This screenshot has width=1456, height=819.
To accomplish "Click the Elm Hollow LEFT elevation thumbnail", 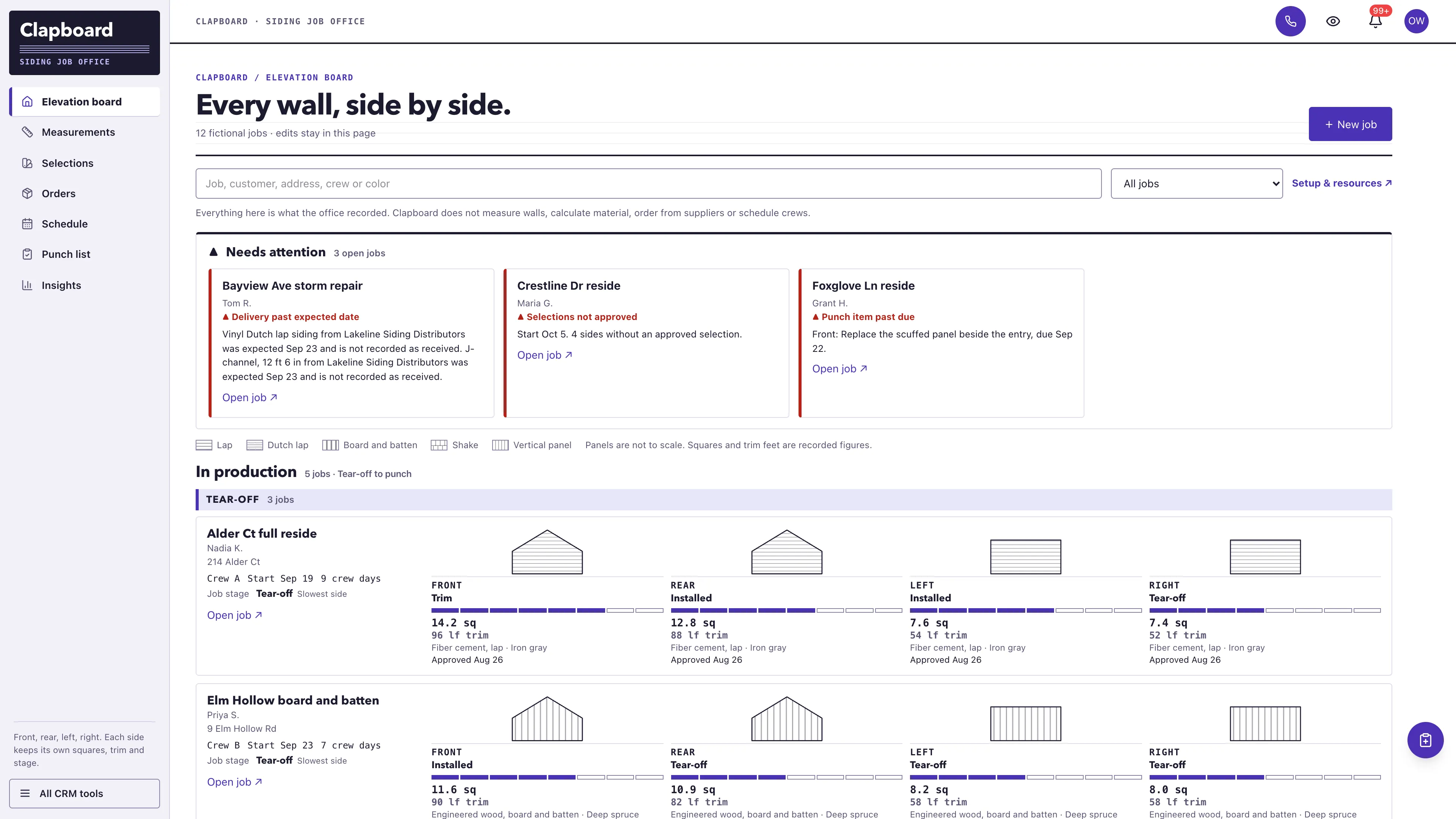I will click(x=1025, y=723).
